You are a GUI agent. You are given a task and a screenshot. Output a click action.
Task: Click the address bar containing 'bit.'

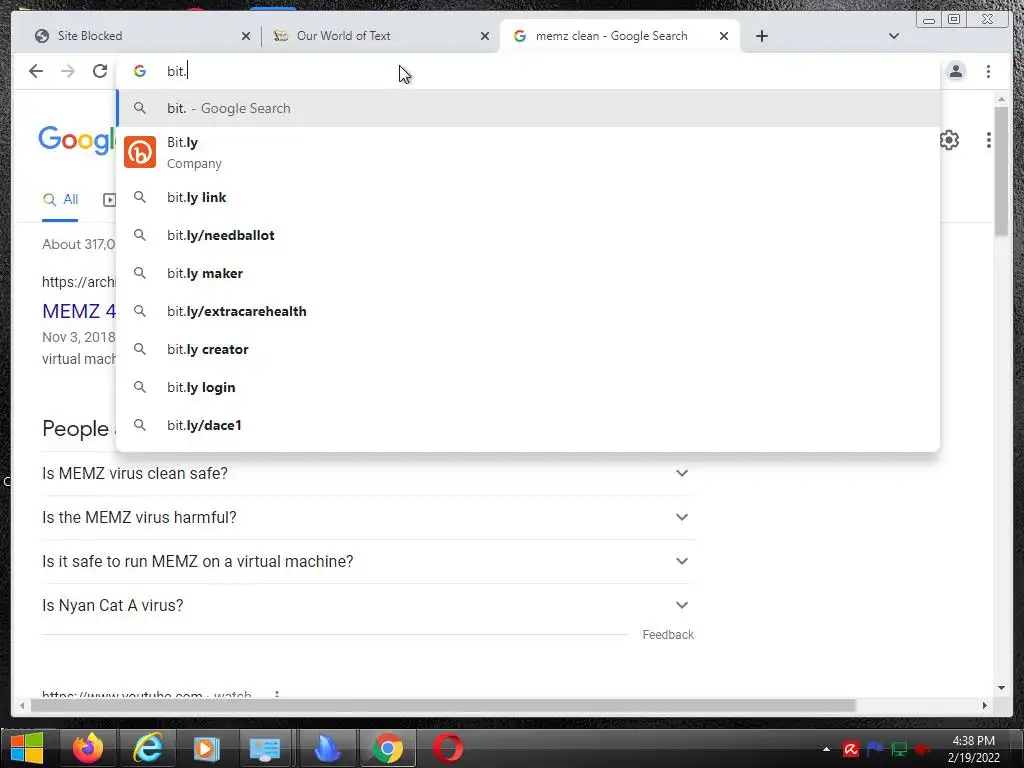click(x=528, y=71)
